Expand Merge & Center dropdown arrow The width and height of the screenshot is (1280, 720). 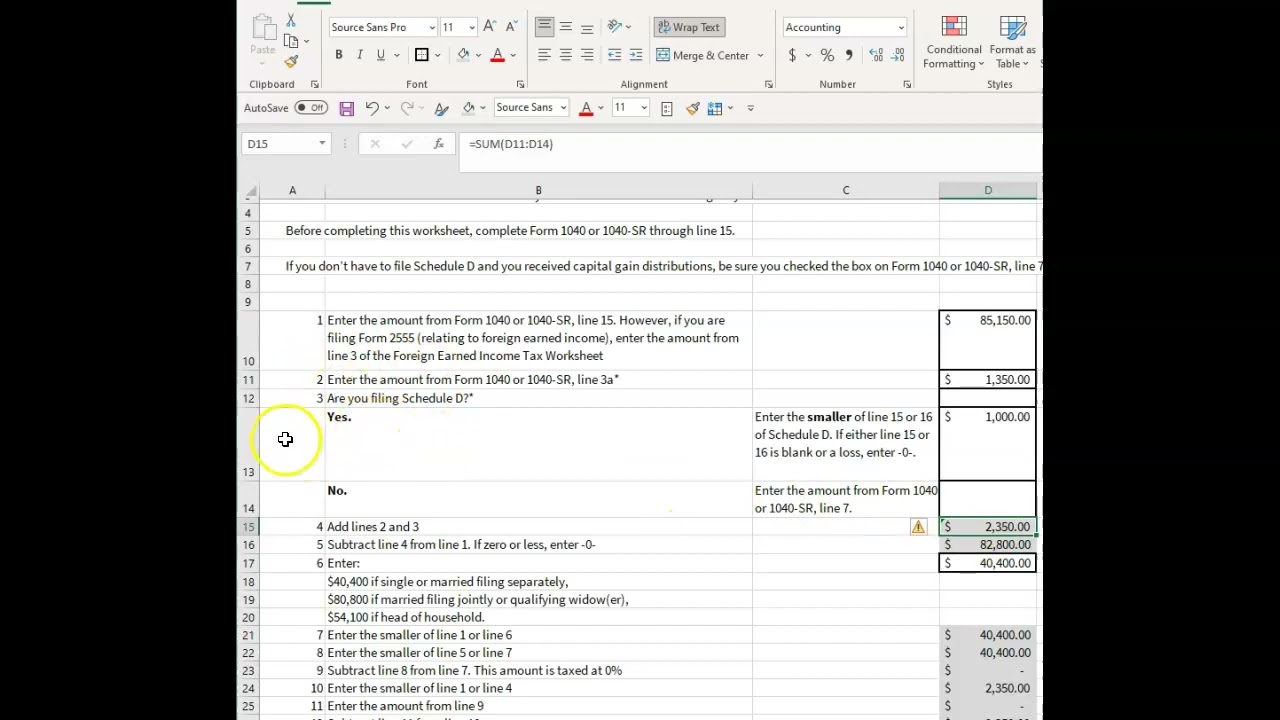click(x=760, y=56)
